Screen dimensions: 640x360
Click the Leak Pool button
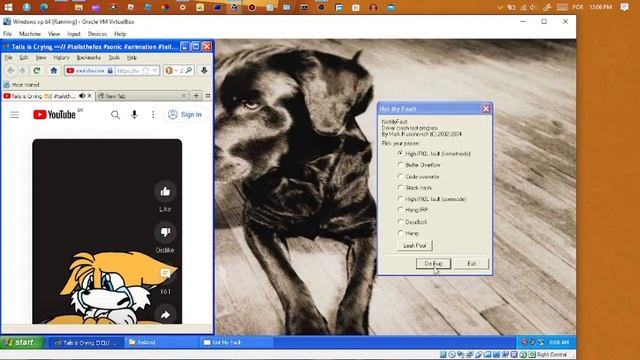(x=414, y=245)
